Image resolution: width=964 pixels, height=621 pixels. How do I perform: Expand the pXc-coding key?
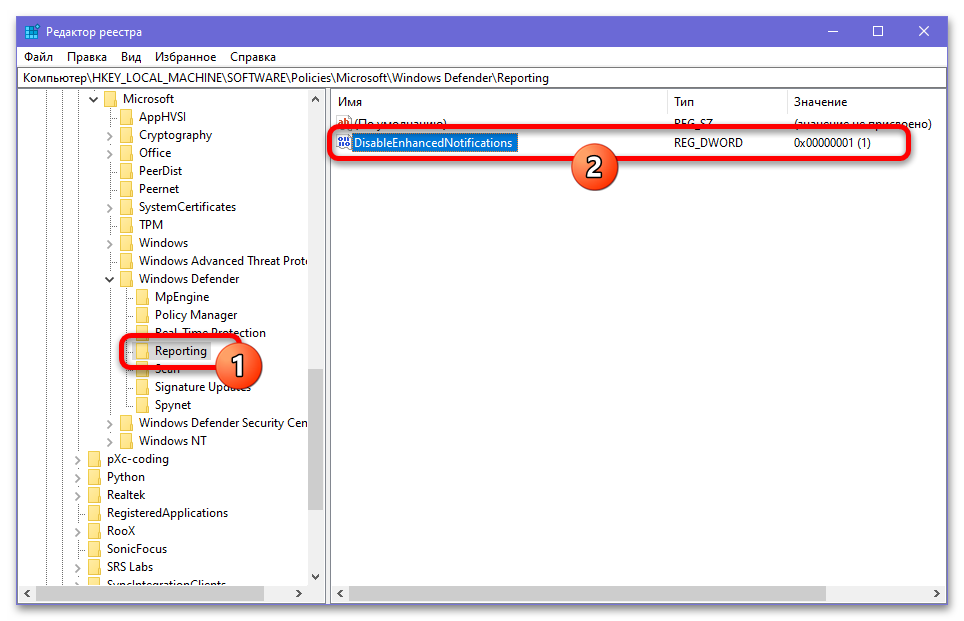(x=77, y=459)
